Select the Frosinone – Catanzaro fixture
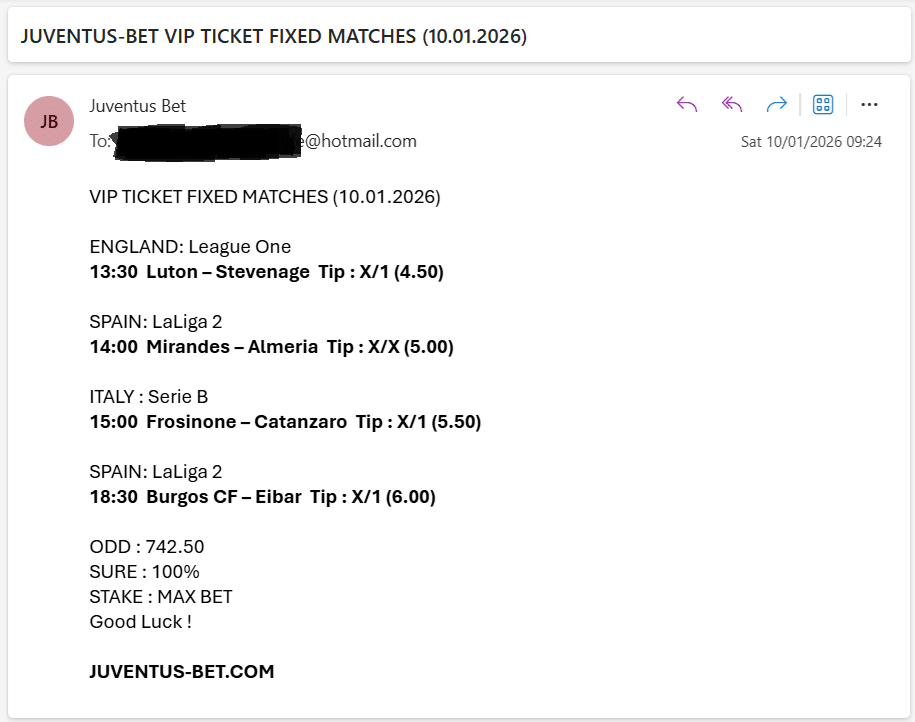 283,421
